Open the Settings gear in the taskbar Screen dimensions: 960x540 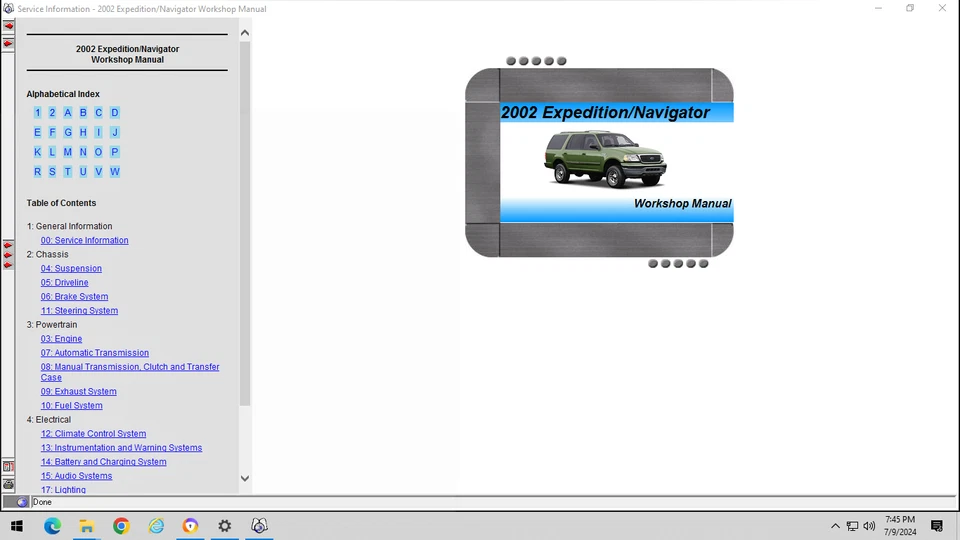point(225,526)
